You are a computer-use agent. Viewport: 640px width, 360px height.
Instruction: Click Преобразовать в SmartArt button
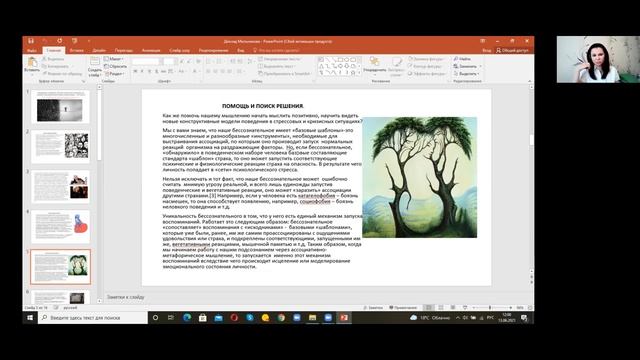pyautogui.click(x=284, y=73)
